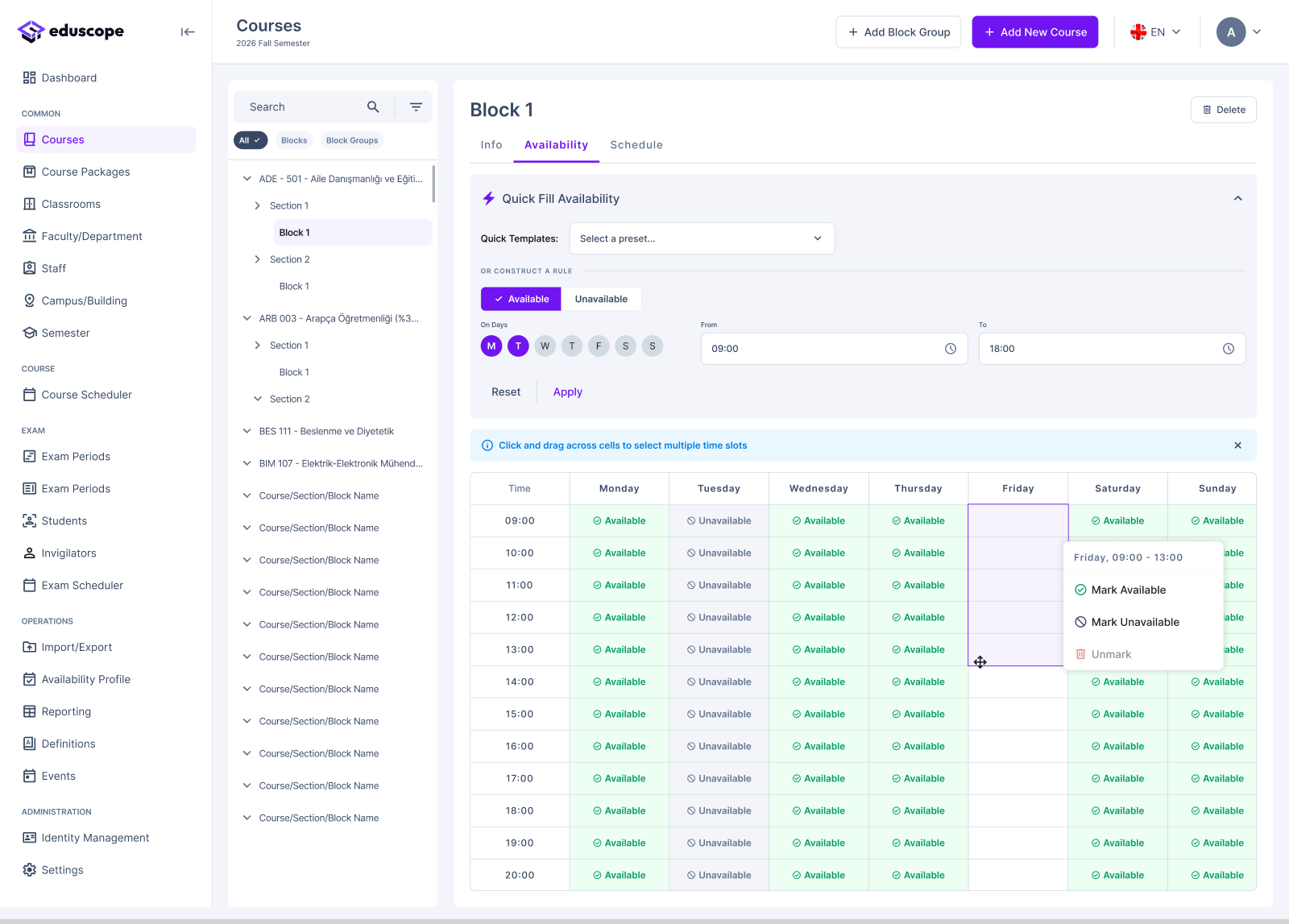
Task: Select the Unavailable rule option
Action: coord(601,299)
